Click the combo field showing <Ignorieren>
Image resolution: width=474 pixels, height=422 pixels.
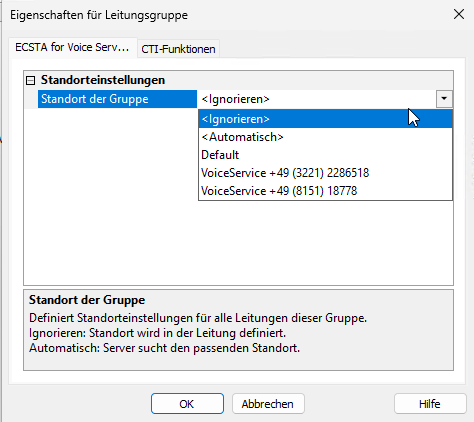[x=317, y=99]
